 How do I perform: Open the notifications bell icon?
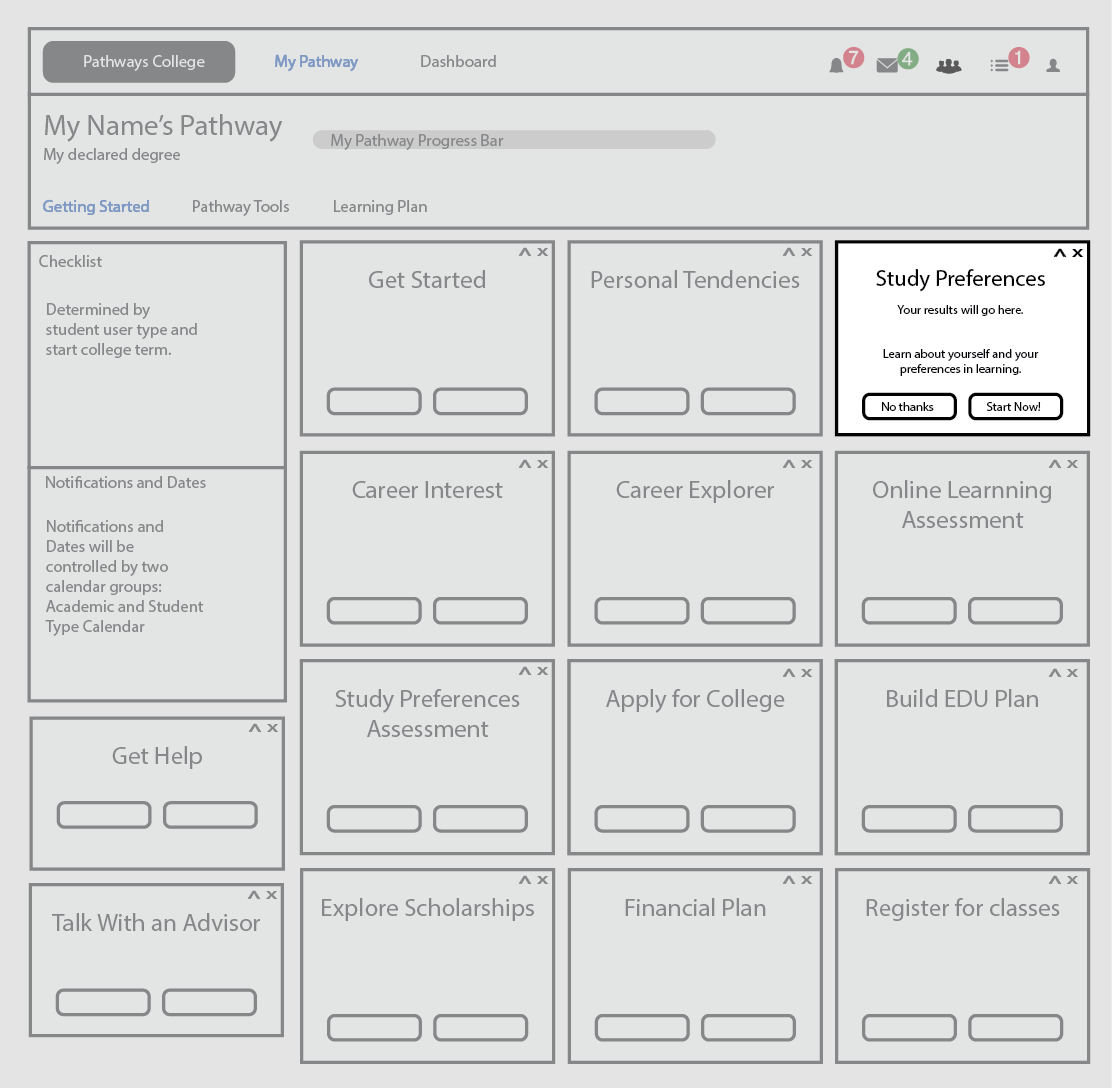click(835, 64)
